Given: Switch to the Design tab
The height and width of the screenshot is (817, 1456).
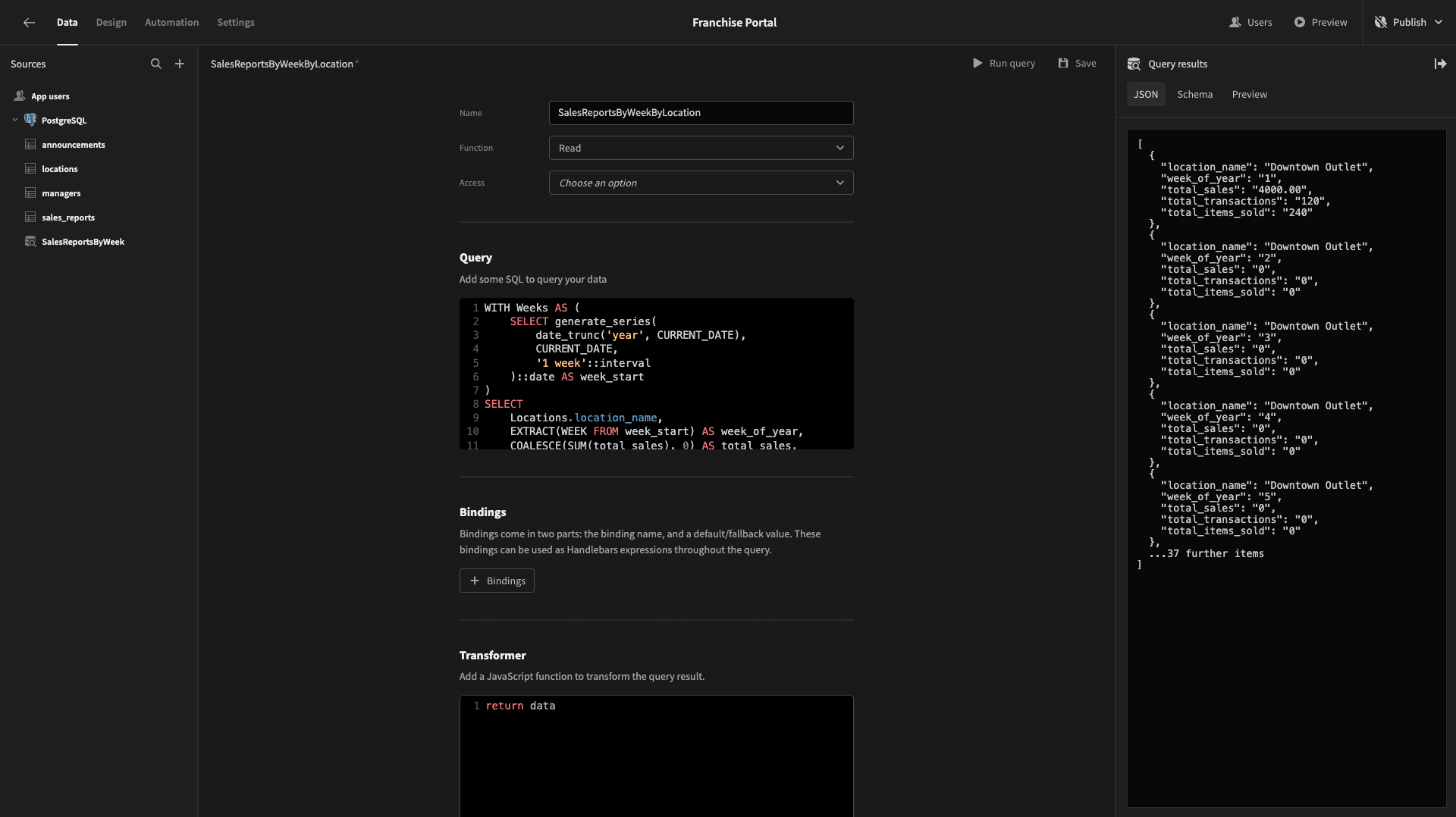Looking at the screenshot, I should pos(111,22).
